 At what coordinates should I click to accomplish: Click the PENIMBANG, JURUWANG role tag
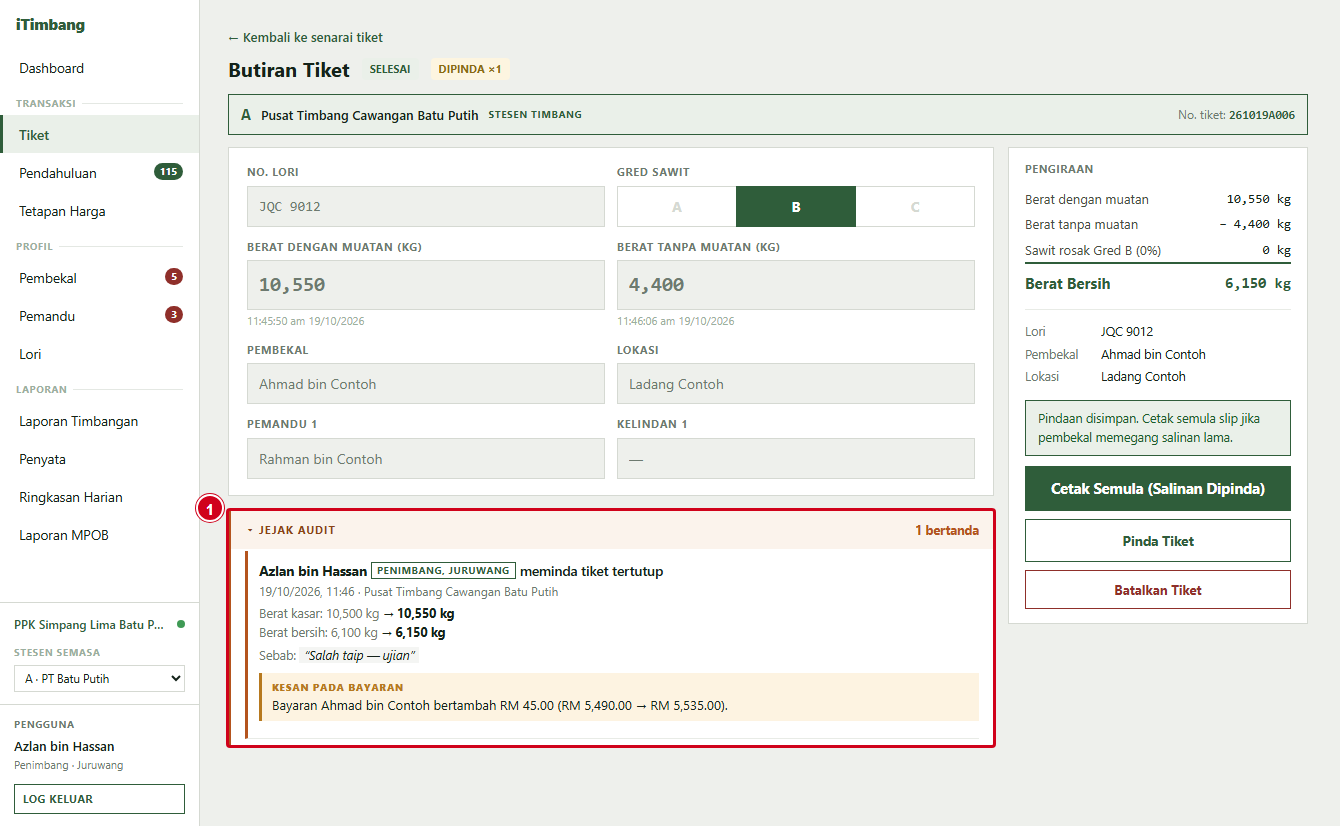443,571
